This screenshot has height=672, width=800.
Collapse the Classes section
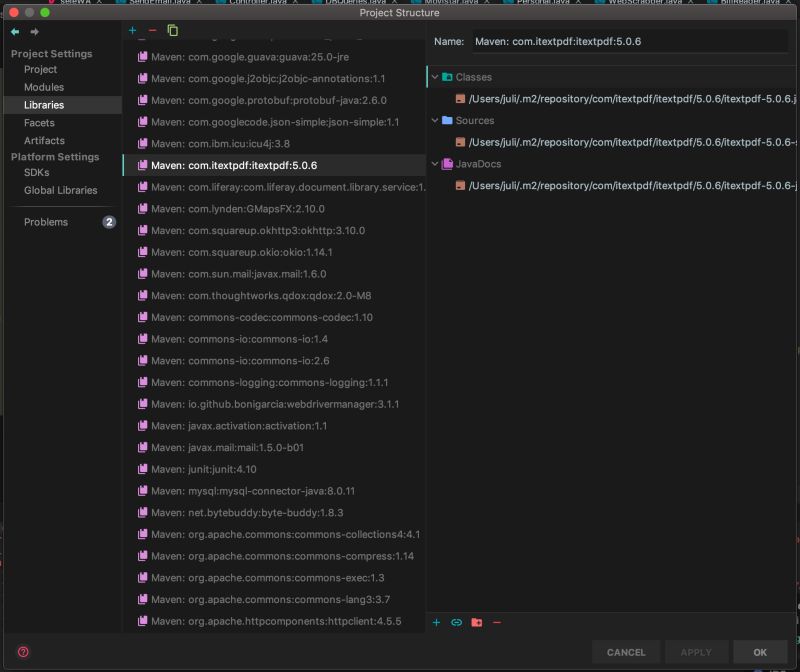pyautogui.click(x=434, y=77)
